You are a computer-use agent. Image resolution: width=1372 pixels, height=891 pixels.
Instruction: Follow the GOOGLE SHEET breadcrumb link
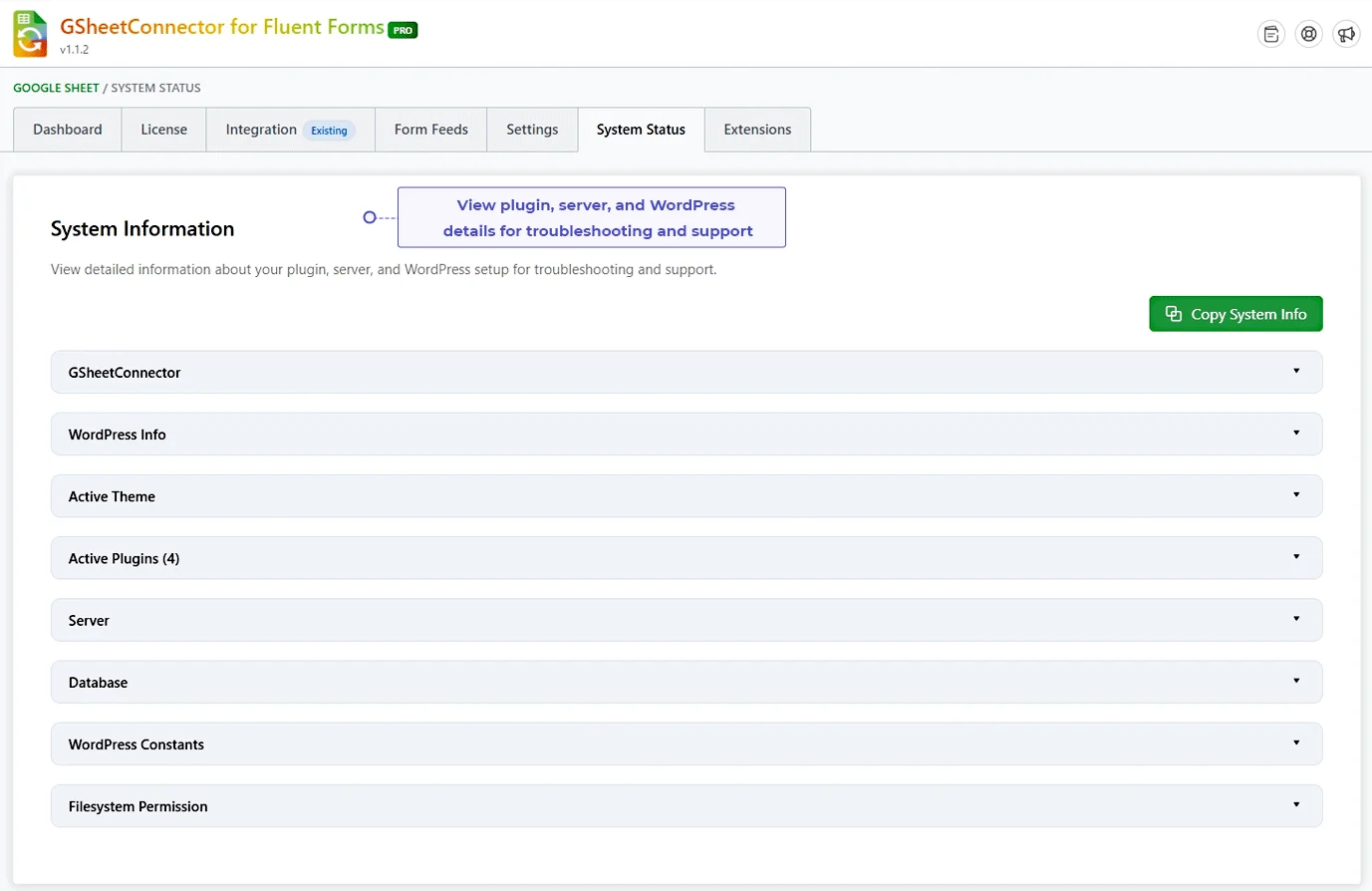[x=56, y=88]
